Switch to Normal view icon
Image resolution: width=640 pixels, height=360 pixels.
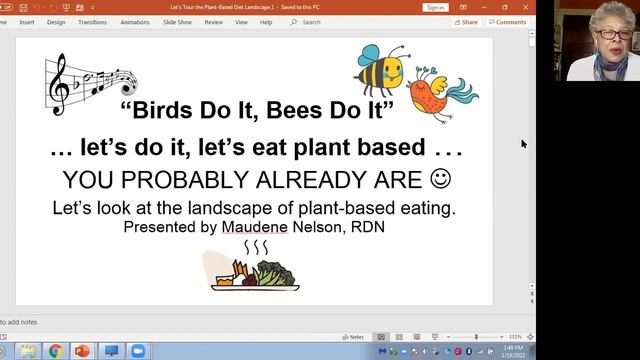(x=381, y=337)
